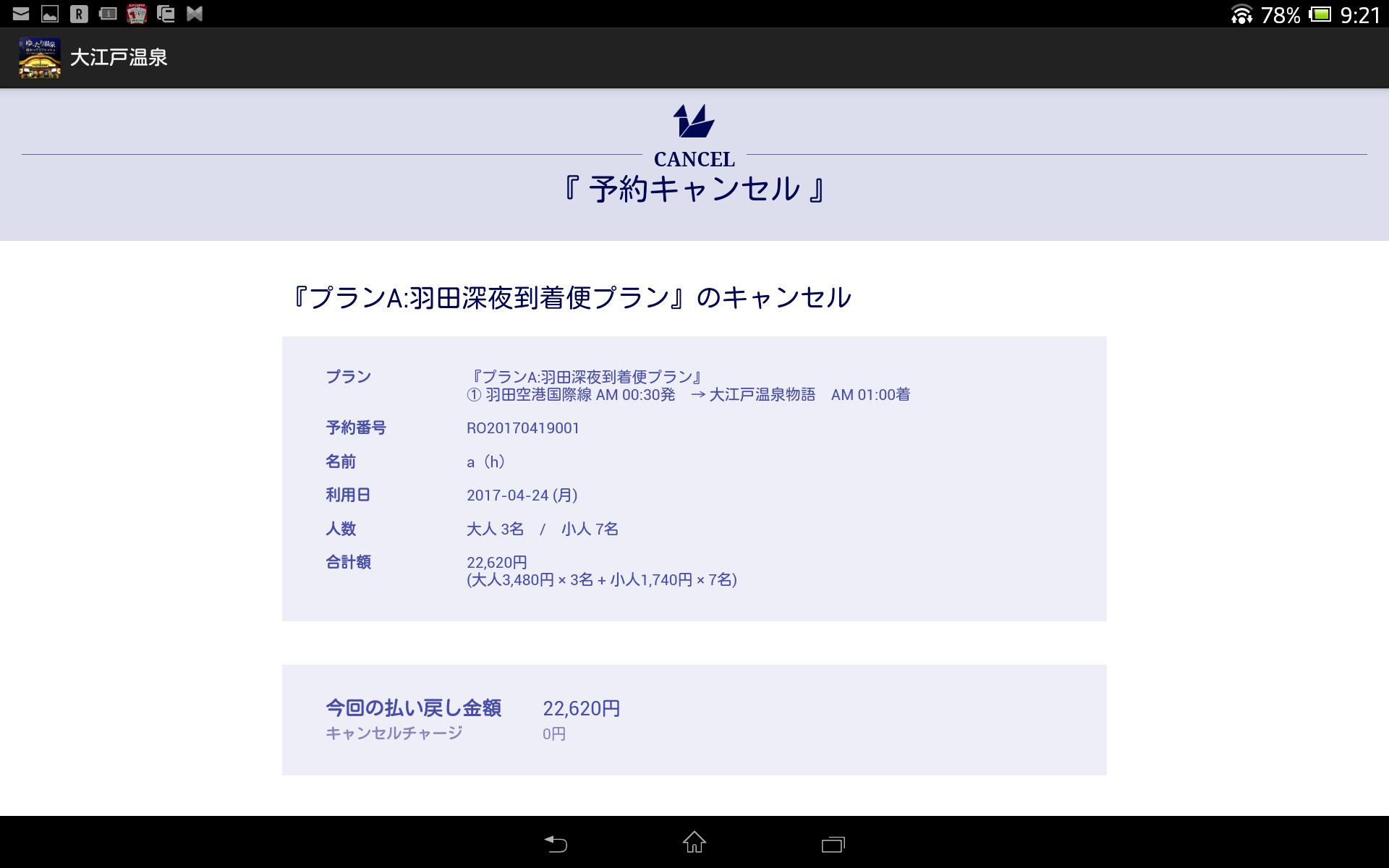
Task: Open the stacked windows notification icon
Action: point(166,13)
